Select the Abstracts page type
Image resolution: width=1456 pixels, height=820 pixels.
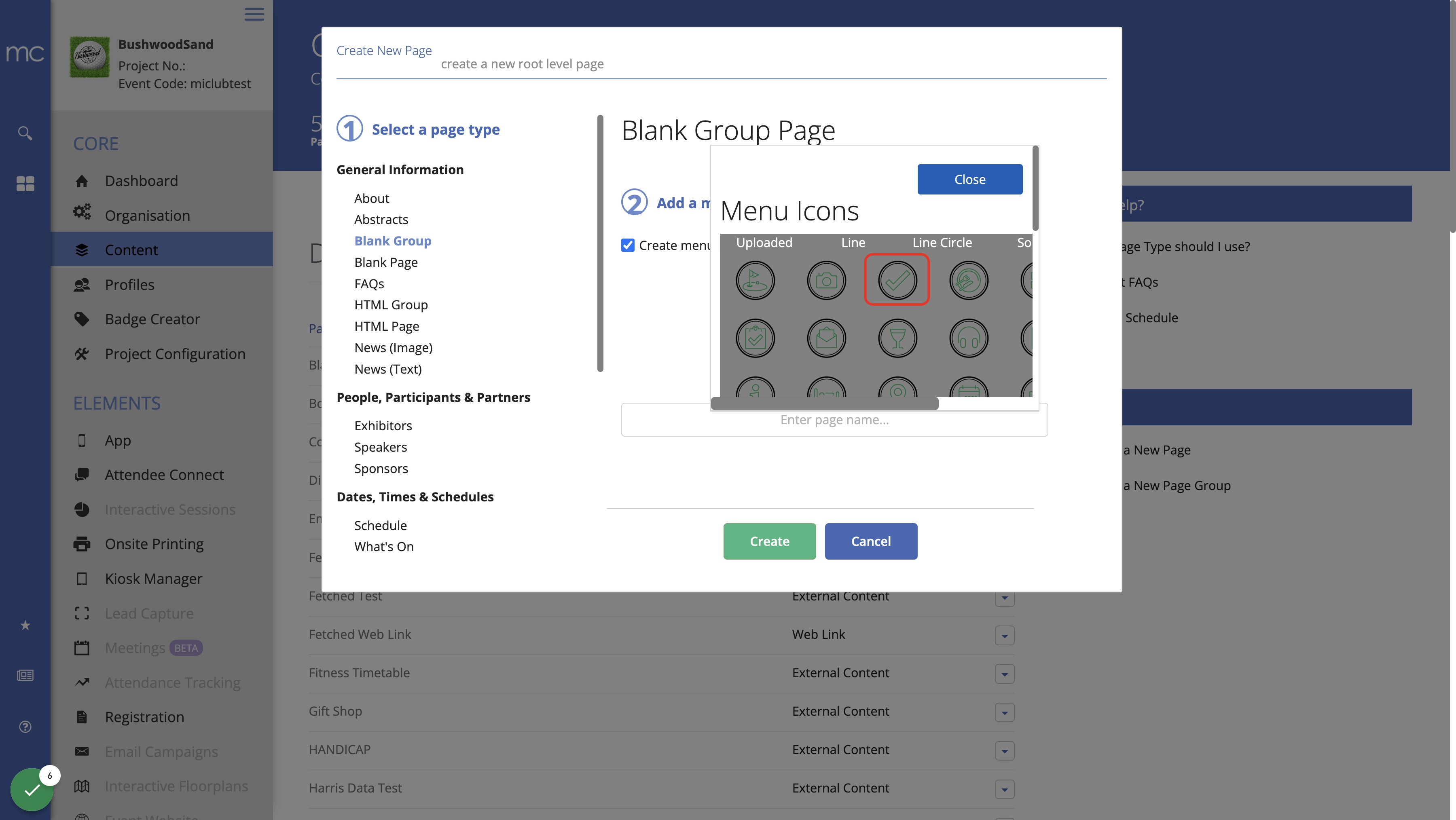[381, 219]
